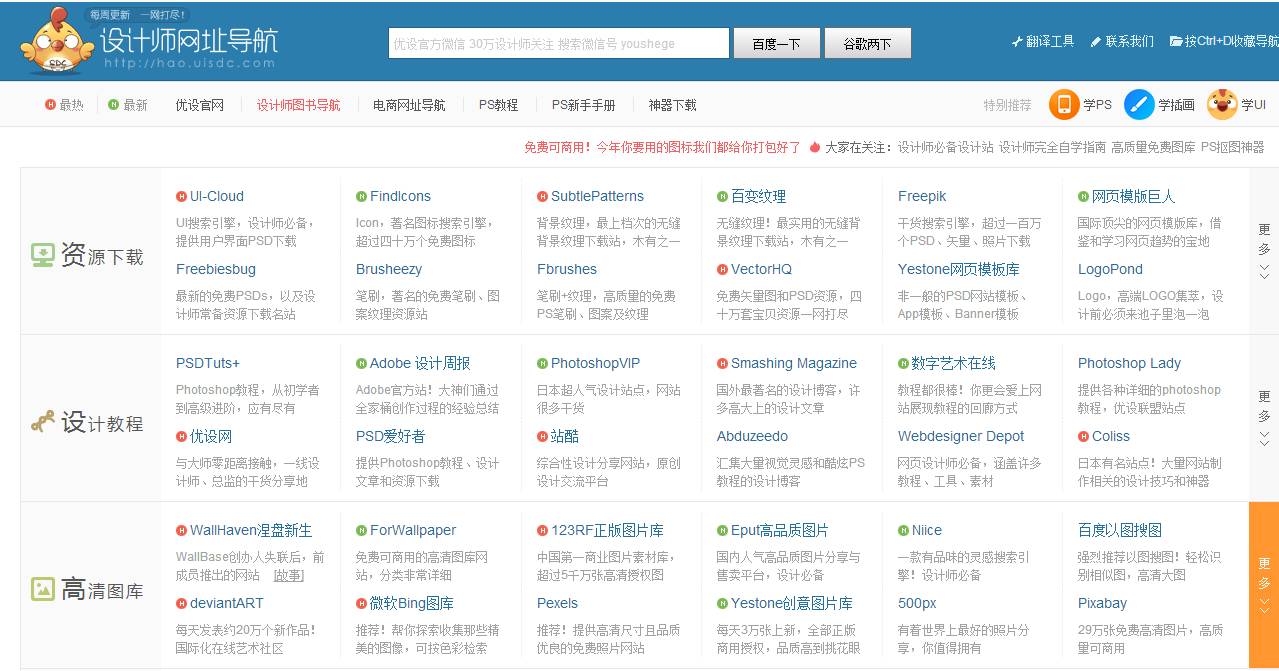Click the badge icon beside 站酷
The image size is (1279, 671).
[x=542, y=437]
